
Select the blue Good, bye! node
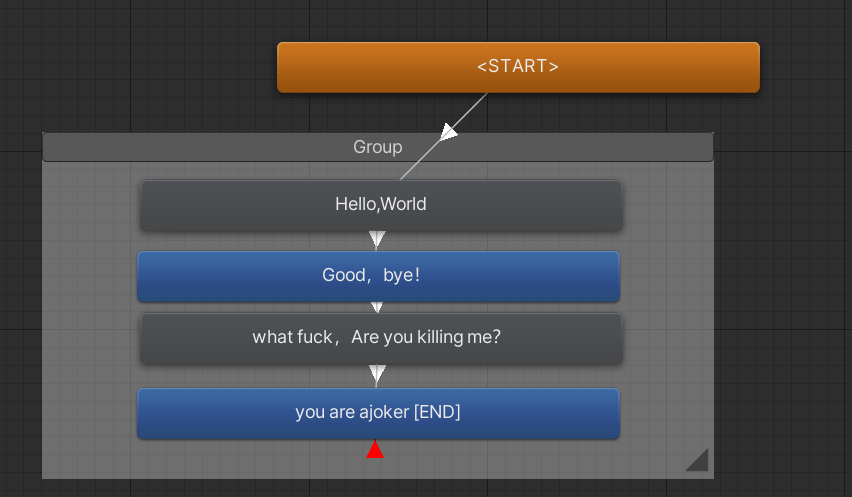click(x=378, y=276)
